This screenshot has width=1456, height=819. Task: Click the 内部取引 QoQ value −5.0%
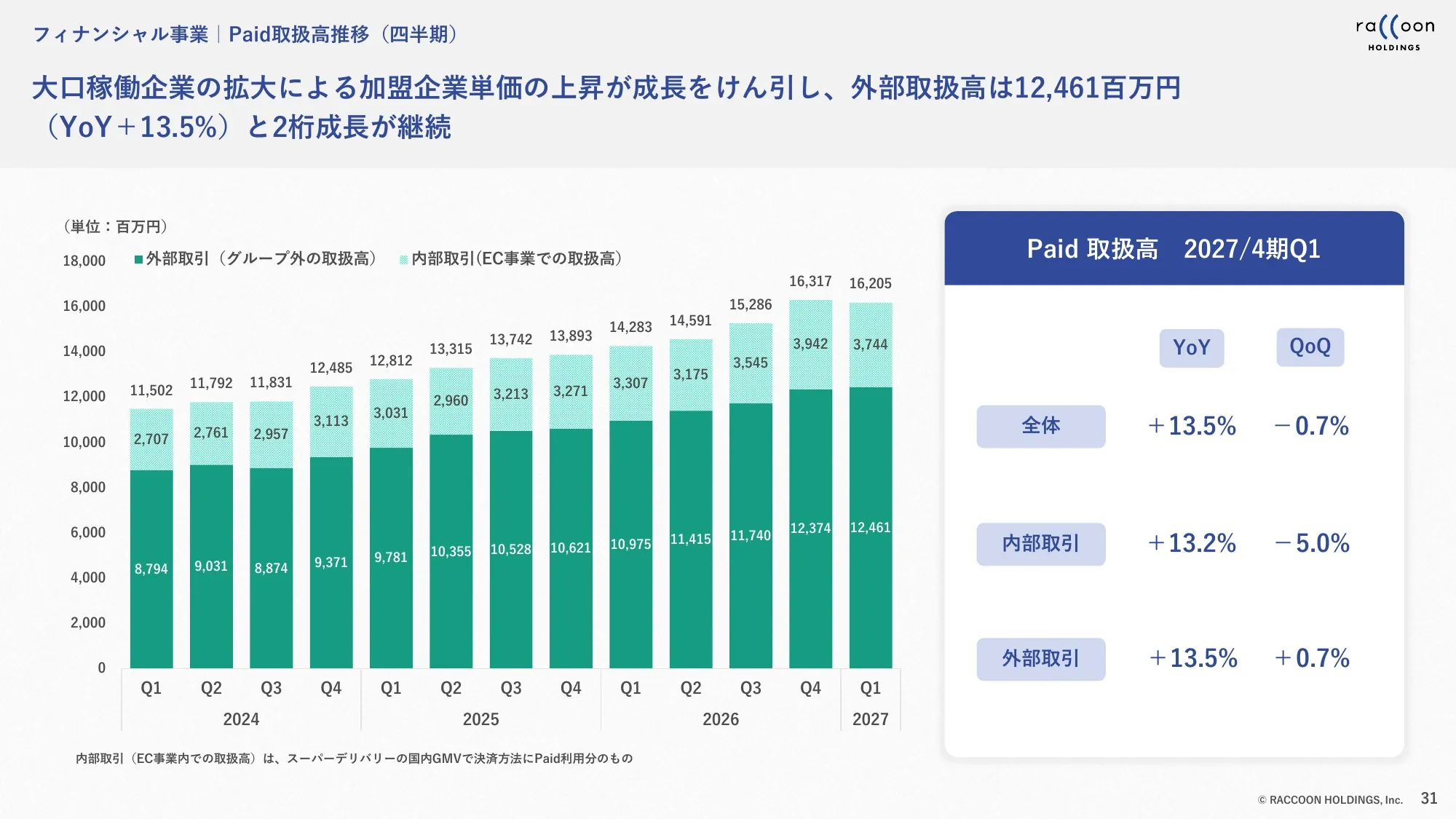tap(1312, 543)
